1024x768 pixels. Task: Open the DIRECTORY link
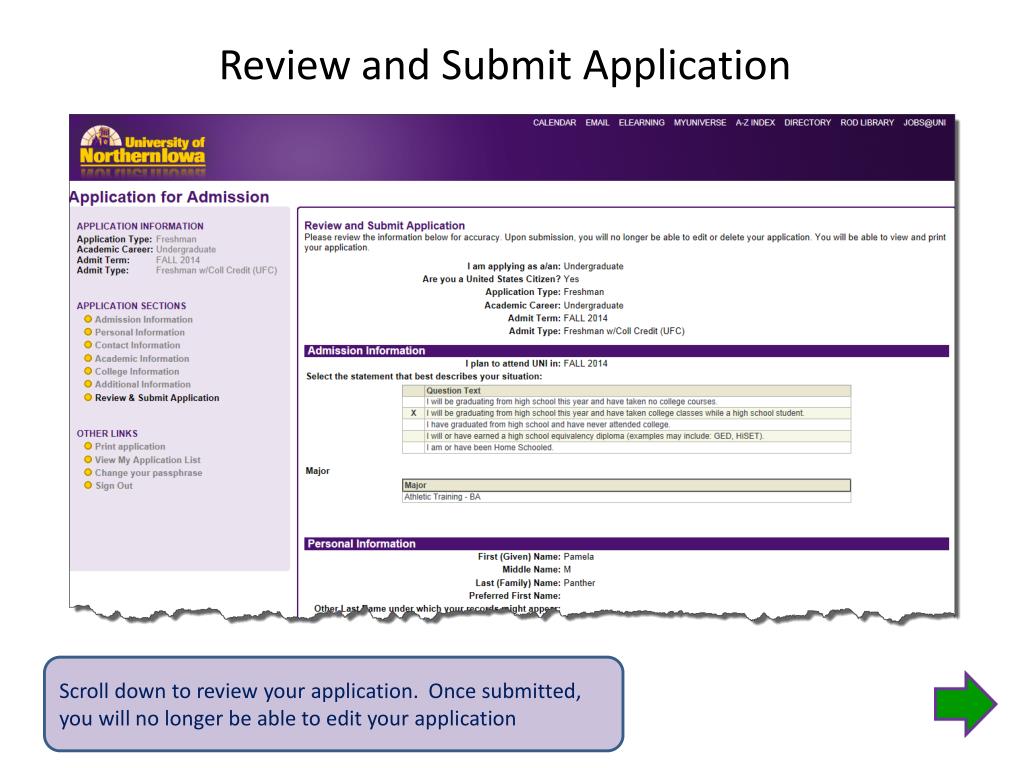[807, 123]
